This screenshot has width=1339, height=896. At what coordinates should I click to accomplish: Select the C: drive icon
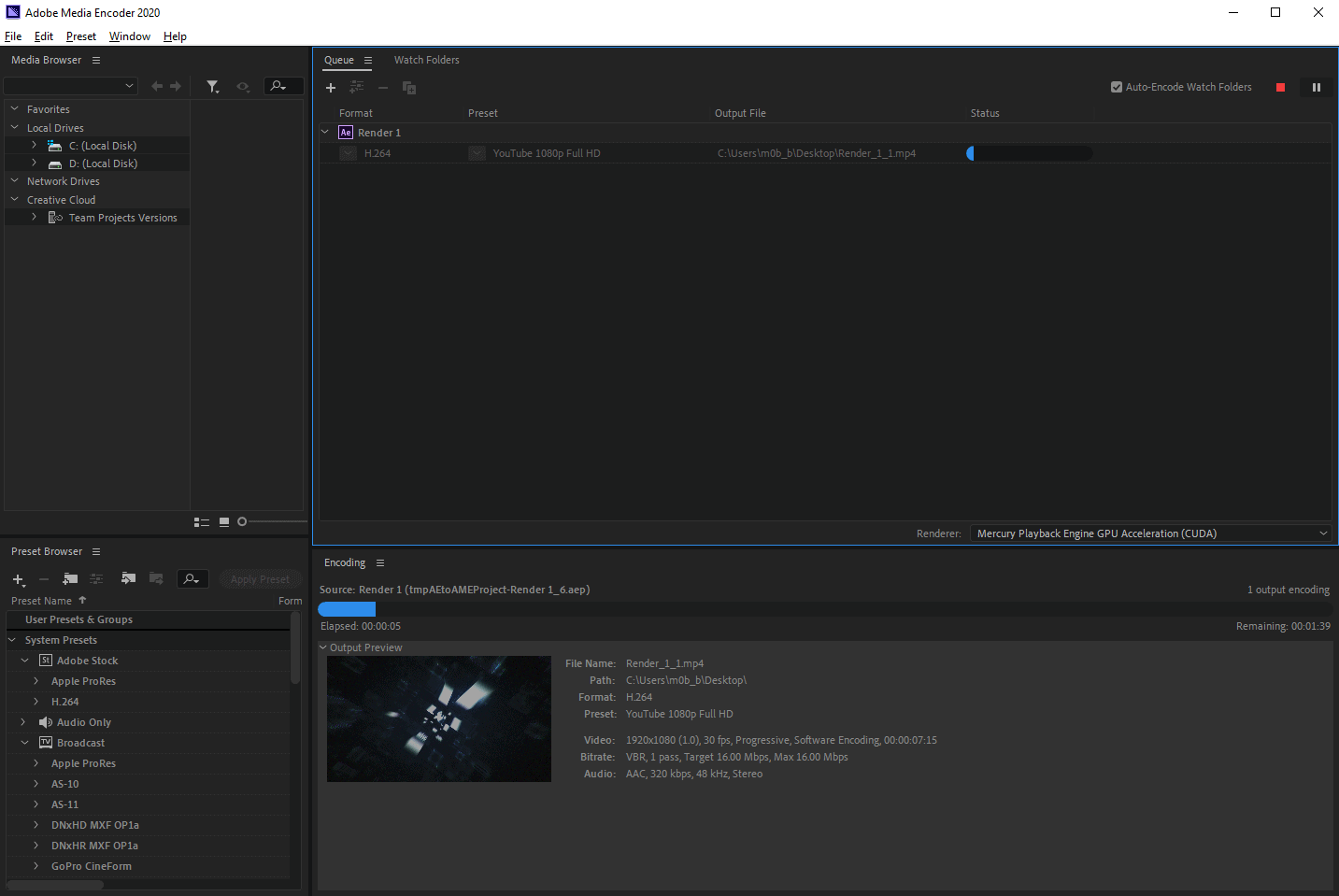(55, 146)
